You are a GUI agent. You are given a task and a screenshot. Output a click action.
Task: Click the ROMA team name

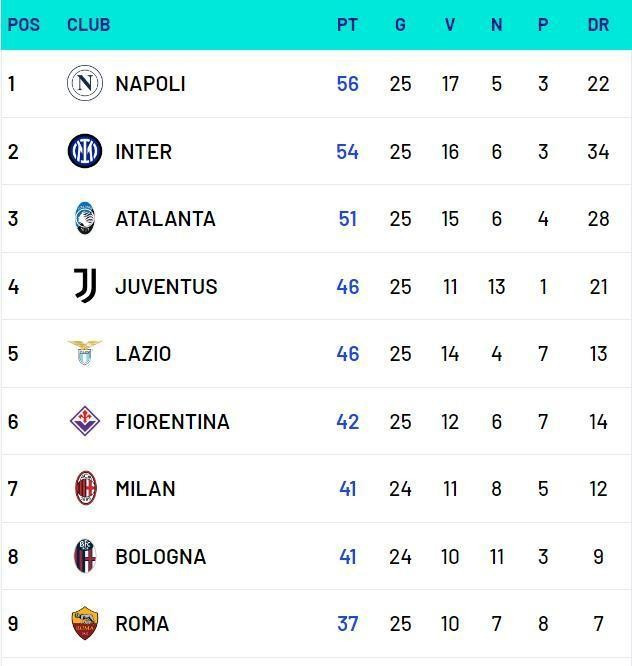142,624
